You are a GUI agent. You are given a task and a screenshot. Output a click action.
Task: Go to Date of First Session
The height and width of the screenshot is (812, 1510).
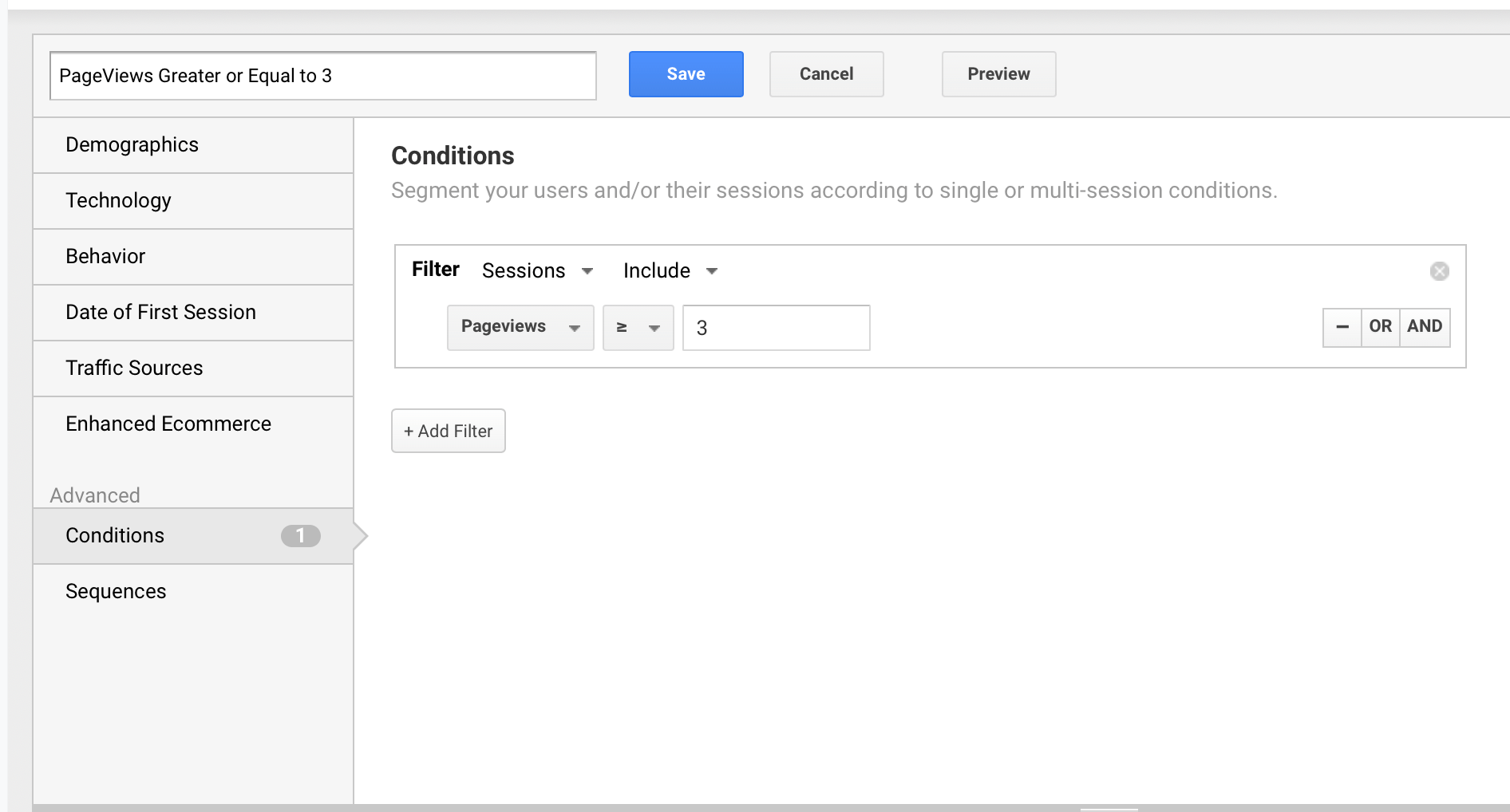click(160, 313)
